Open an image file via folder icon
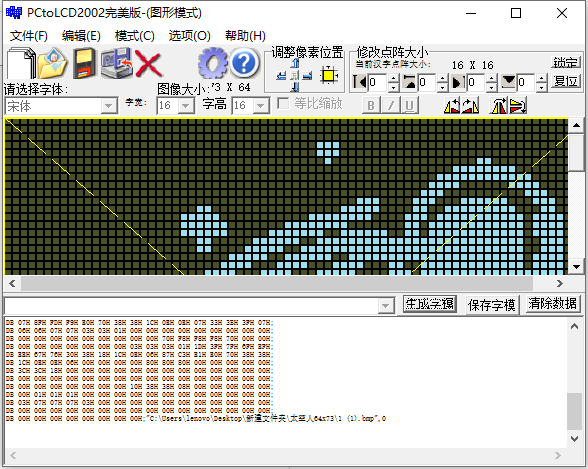 click(53, 63)
